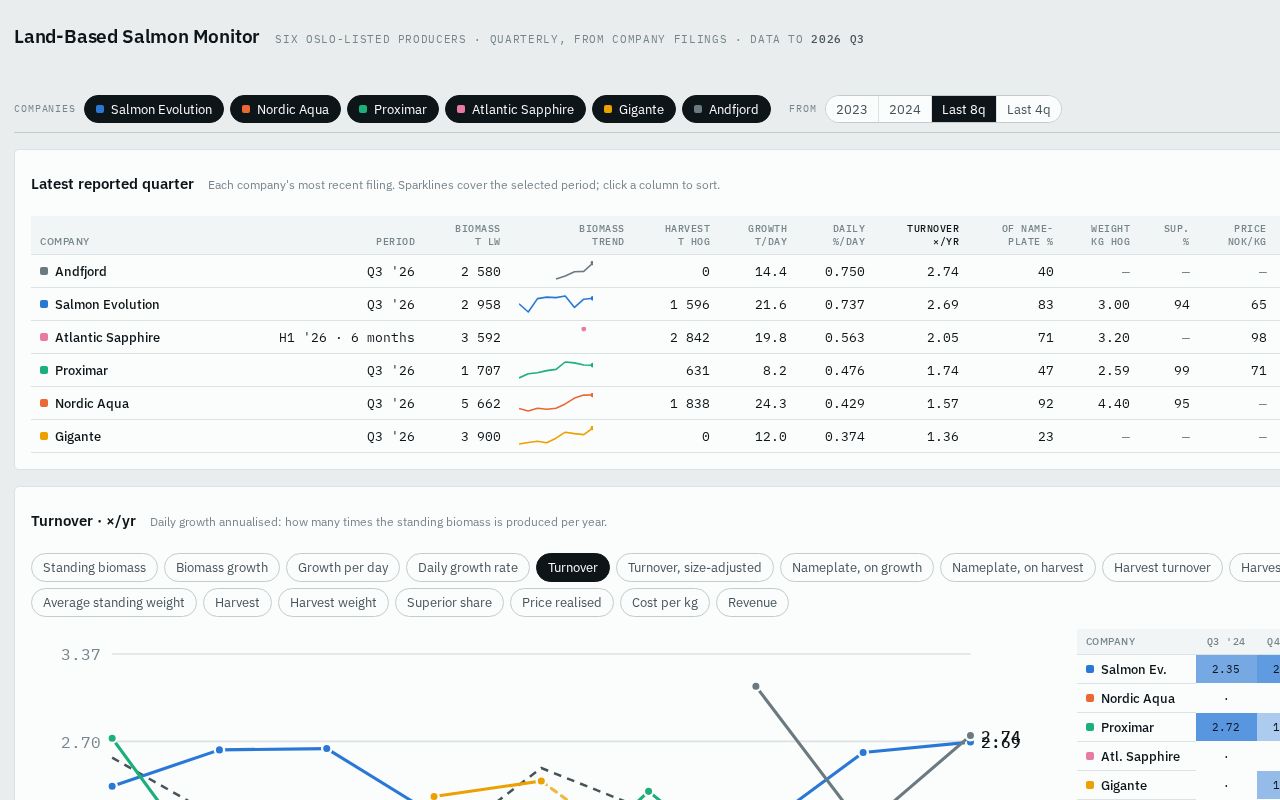Click Gigante's biomass trend sparkline

click(556, 436)
